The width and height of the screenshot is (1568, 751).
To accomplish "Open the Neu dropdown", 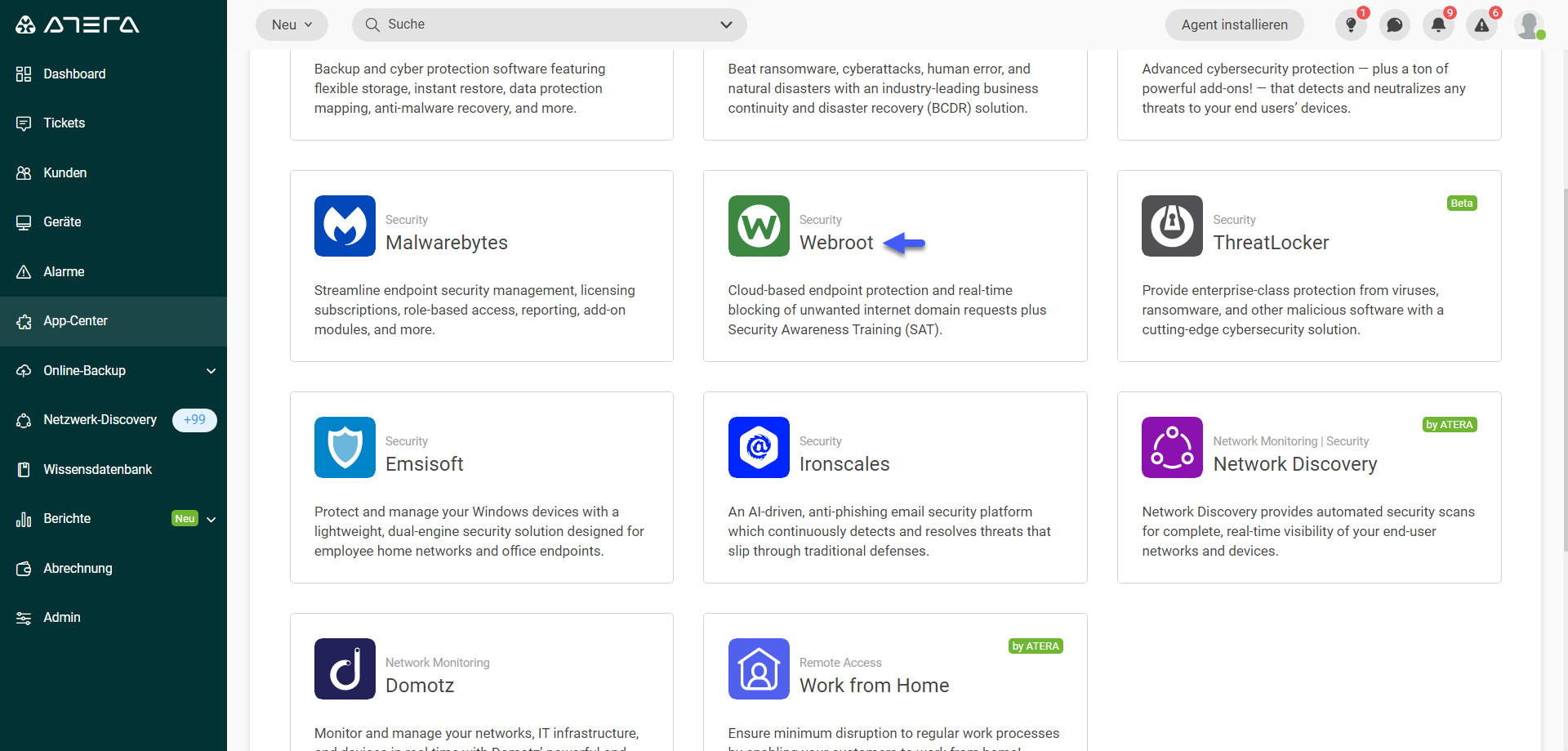I will tap(292, 25).
